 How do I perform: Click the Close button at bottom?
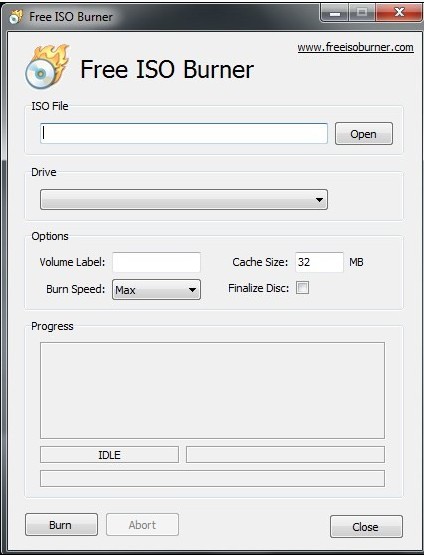[366, 527]
